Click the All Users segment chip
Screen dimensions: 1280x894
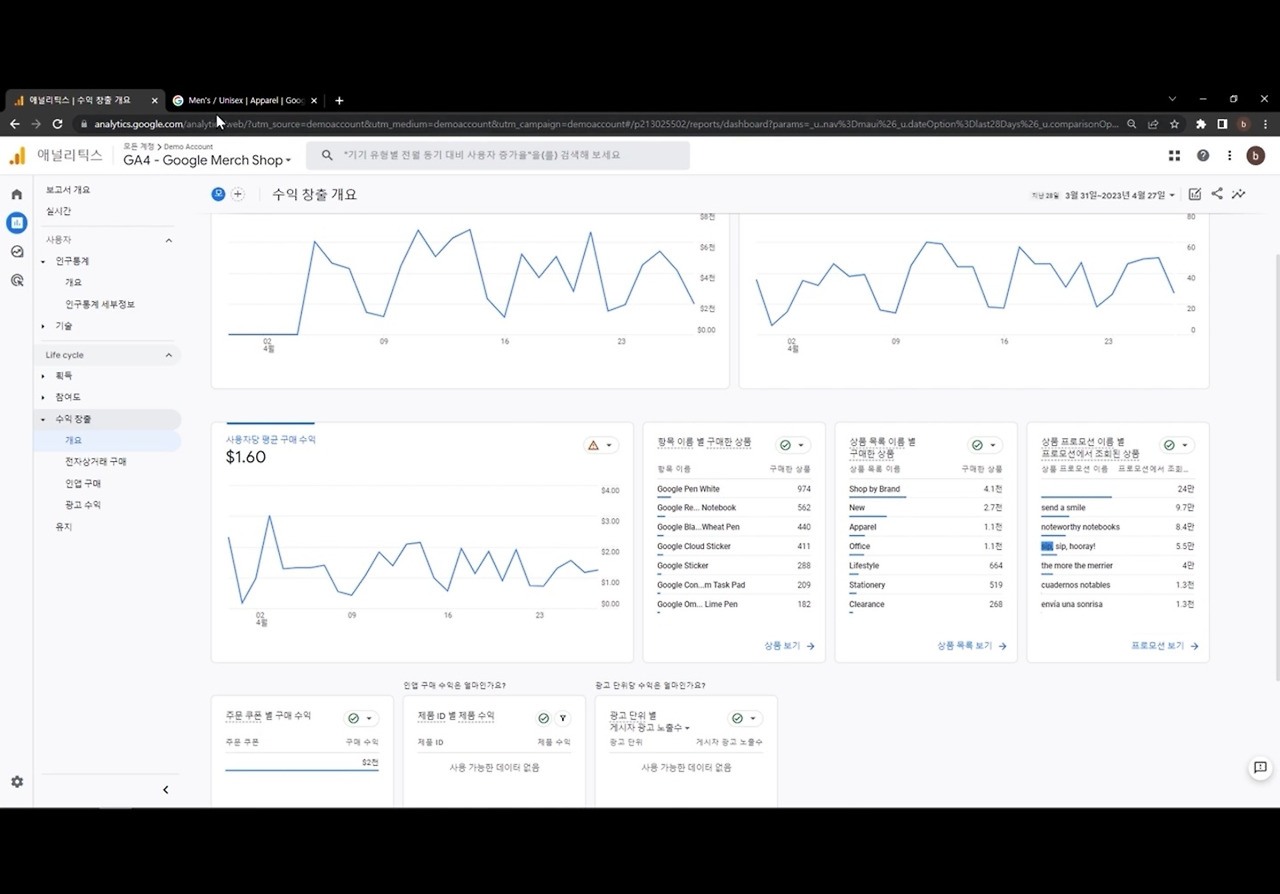coord(218,194)
